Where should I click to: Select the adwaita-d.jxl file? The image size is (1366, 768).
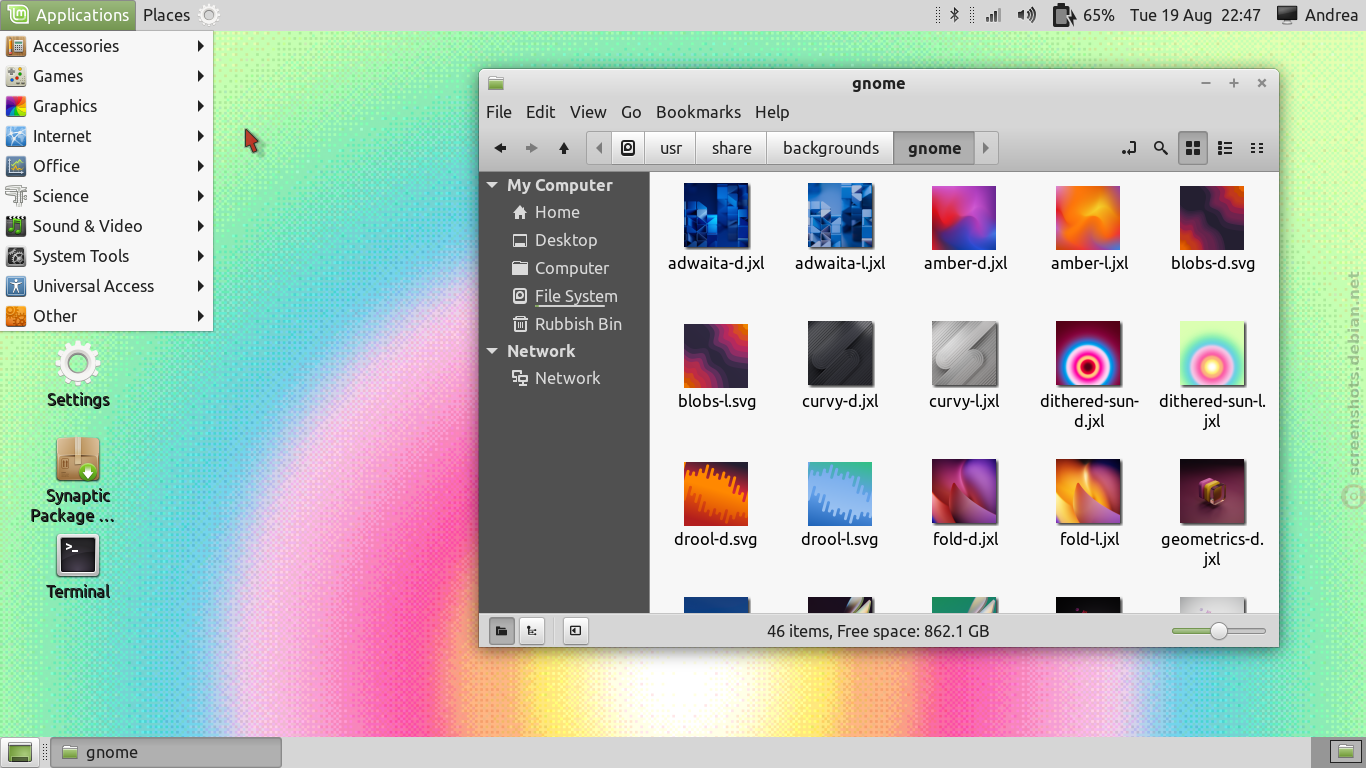click(716, 227)
